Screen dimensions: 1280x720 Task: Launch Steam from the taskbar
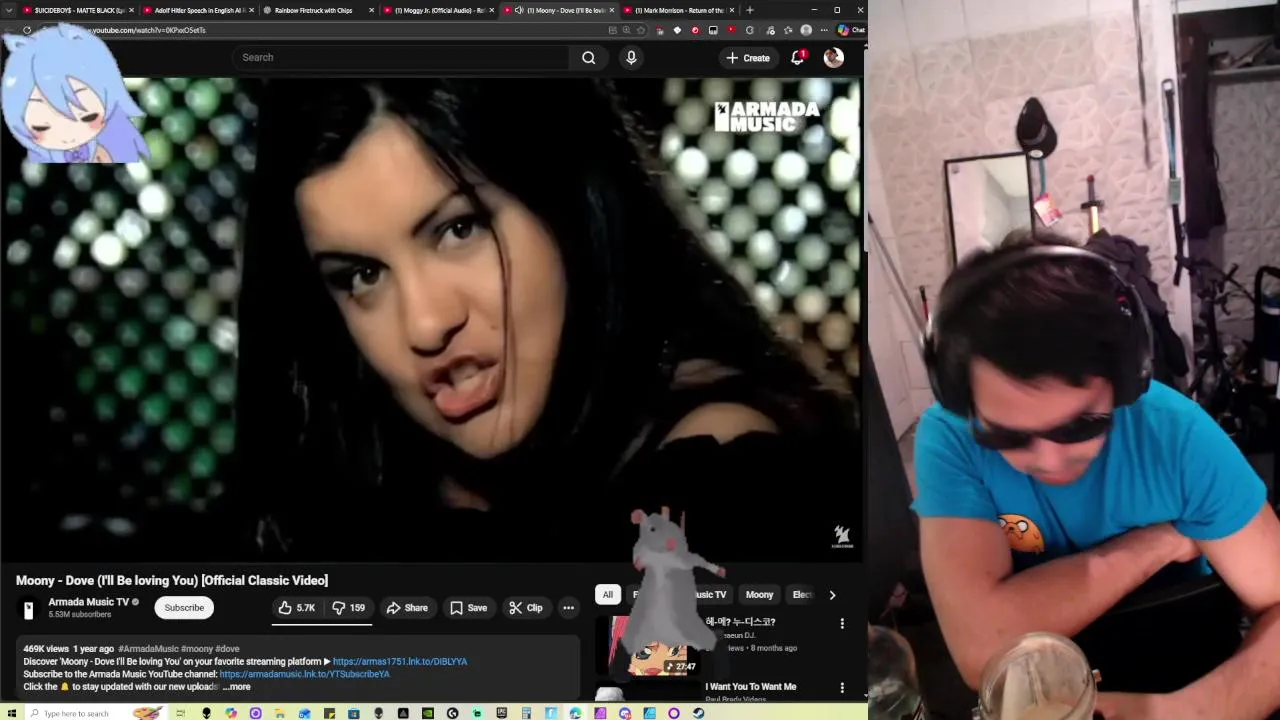698,713
